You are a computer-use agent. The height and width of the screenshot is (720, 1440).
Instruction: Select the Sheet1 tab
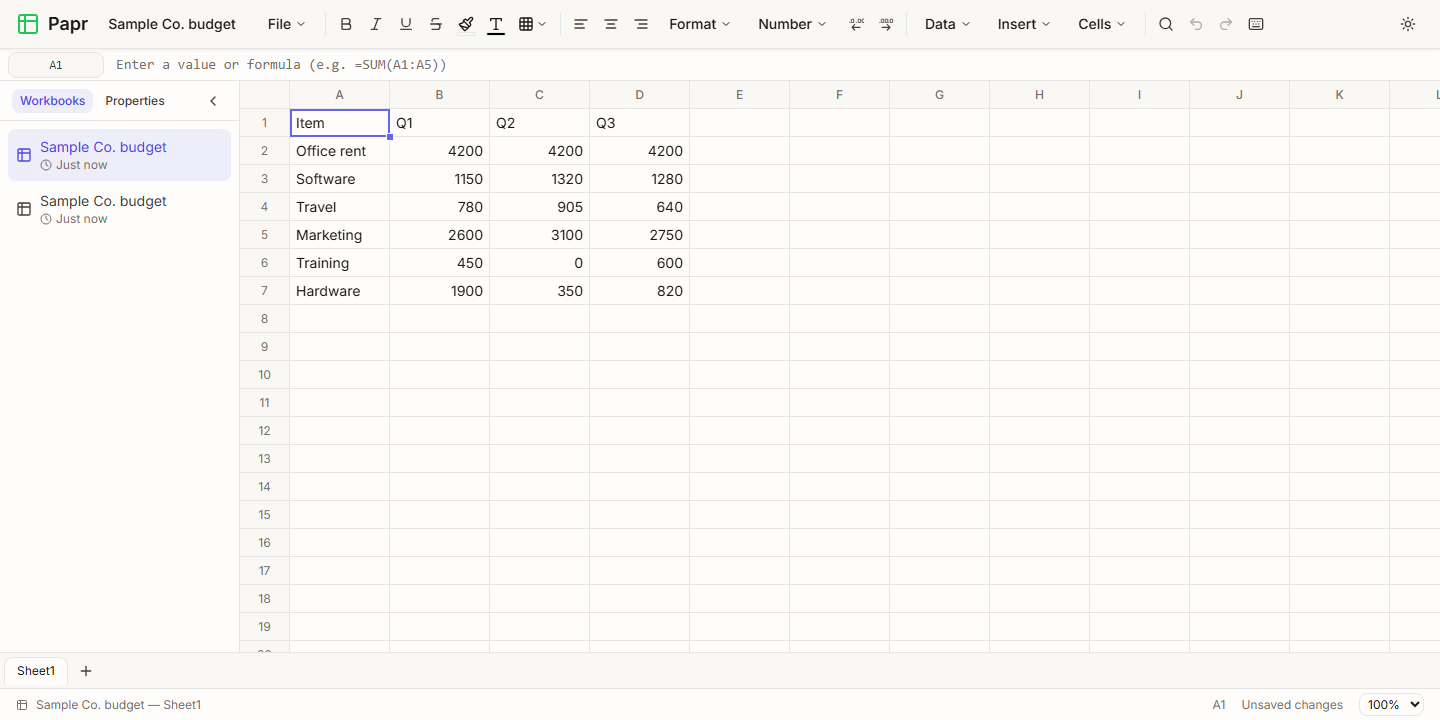36,671
